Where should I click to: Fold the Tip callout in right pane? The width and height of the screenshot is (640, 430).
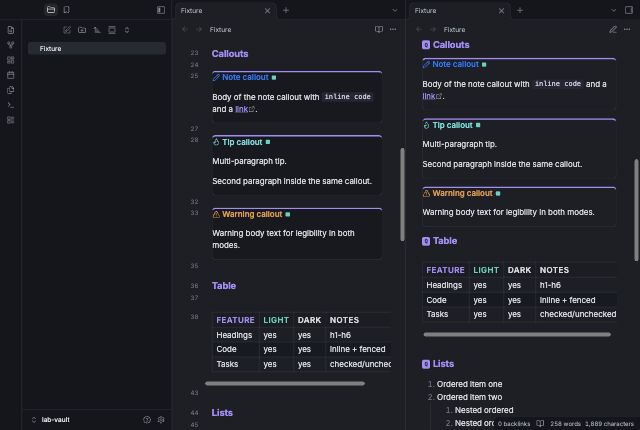tap(478, 125)
